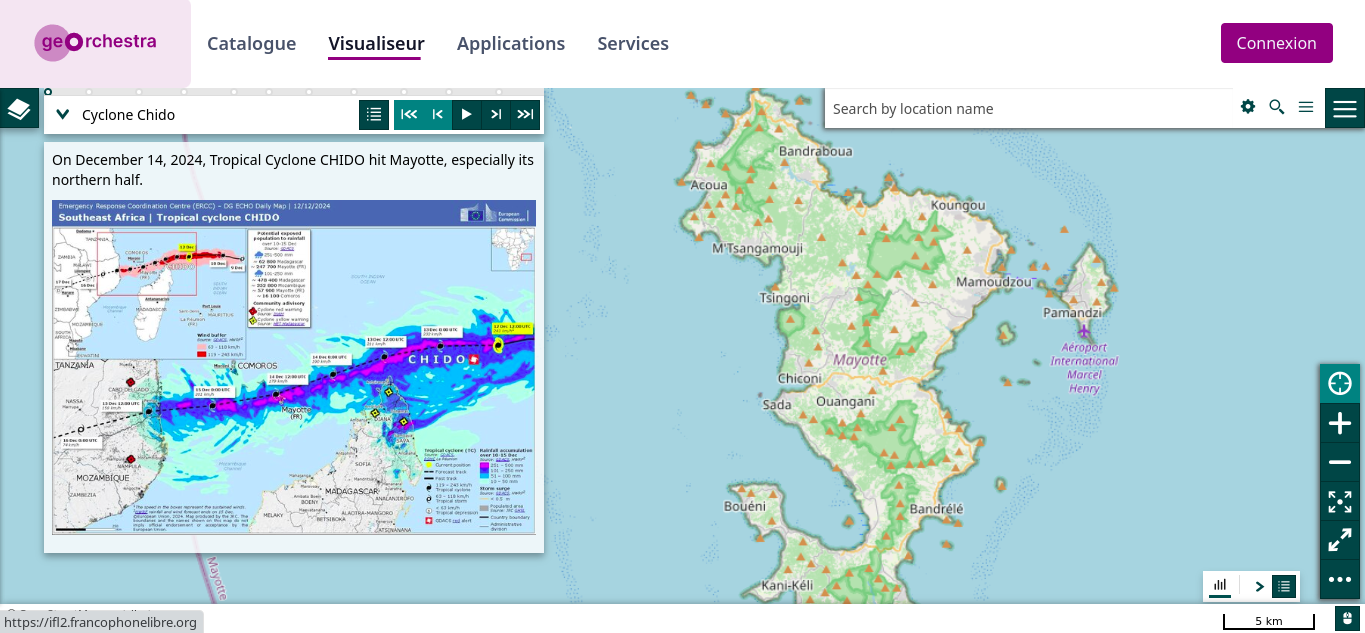Focus the location name search field
Image resolution: width=1365 pixels, height=633 pixels.
coord(1030,108)
